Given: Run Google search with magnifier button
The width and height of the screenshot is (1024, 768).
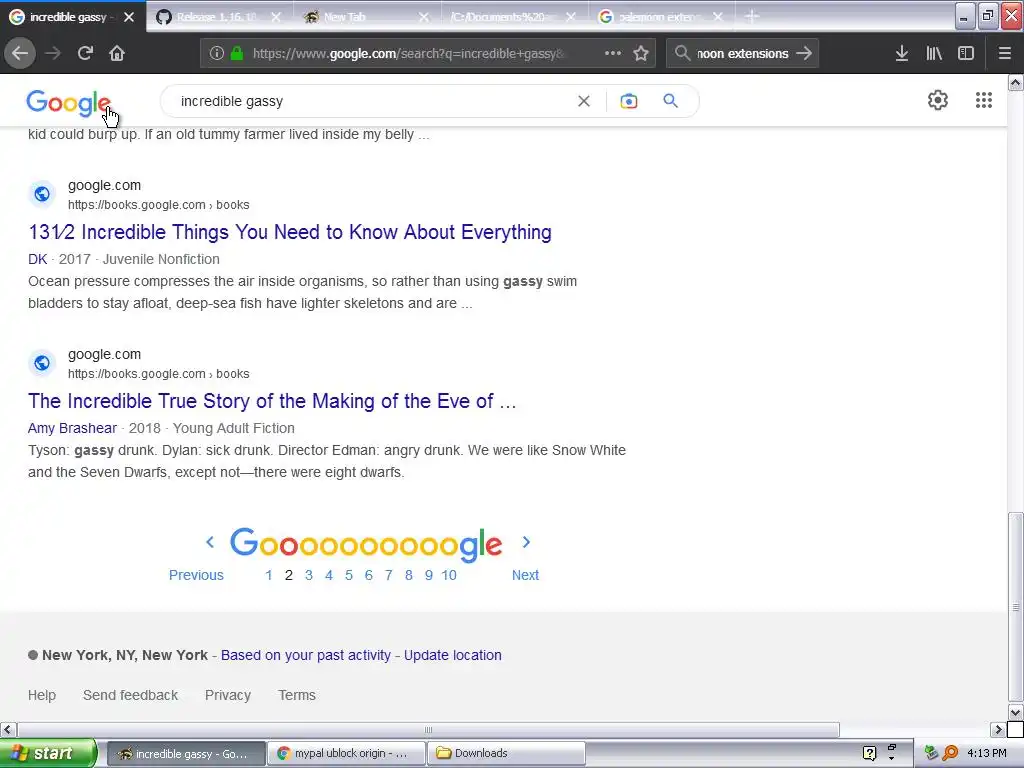Looking at the screenshot, I should [671, 101].
